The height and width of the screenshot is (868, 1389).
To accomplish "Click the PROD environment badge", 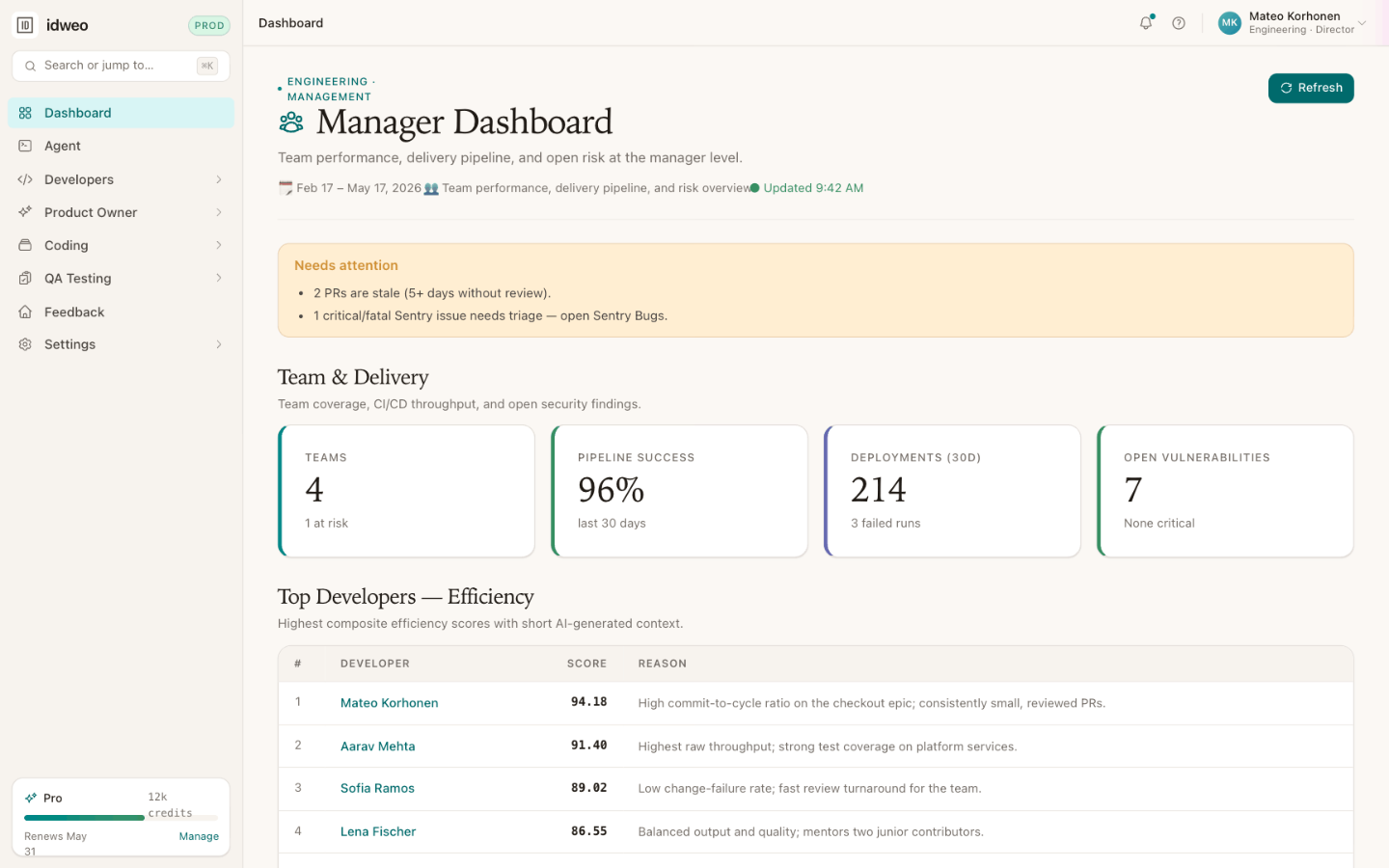I will coord(209,26).
